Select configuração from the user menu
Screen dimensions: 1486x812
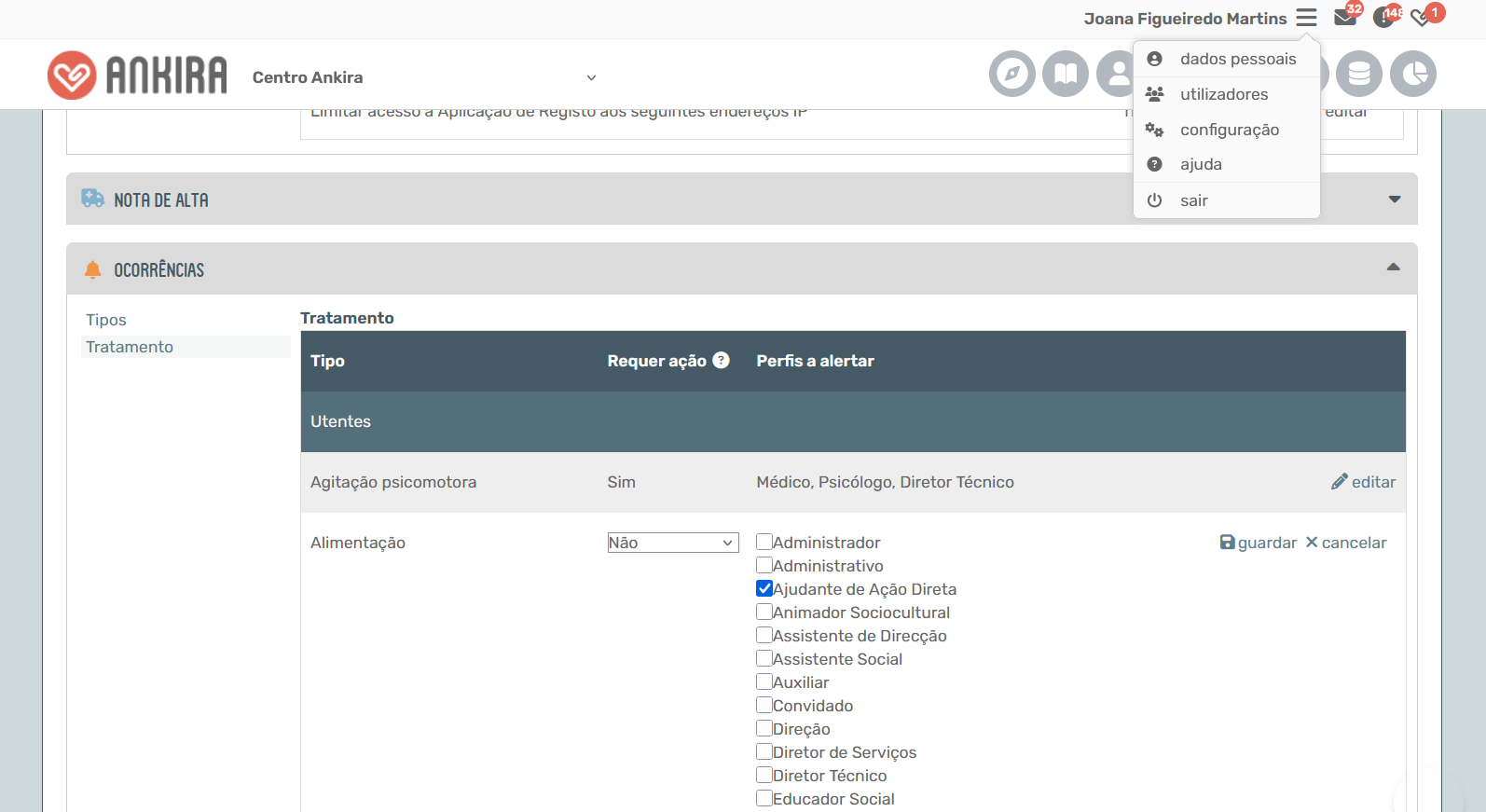point(1227,130)
